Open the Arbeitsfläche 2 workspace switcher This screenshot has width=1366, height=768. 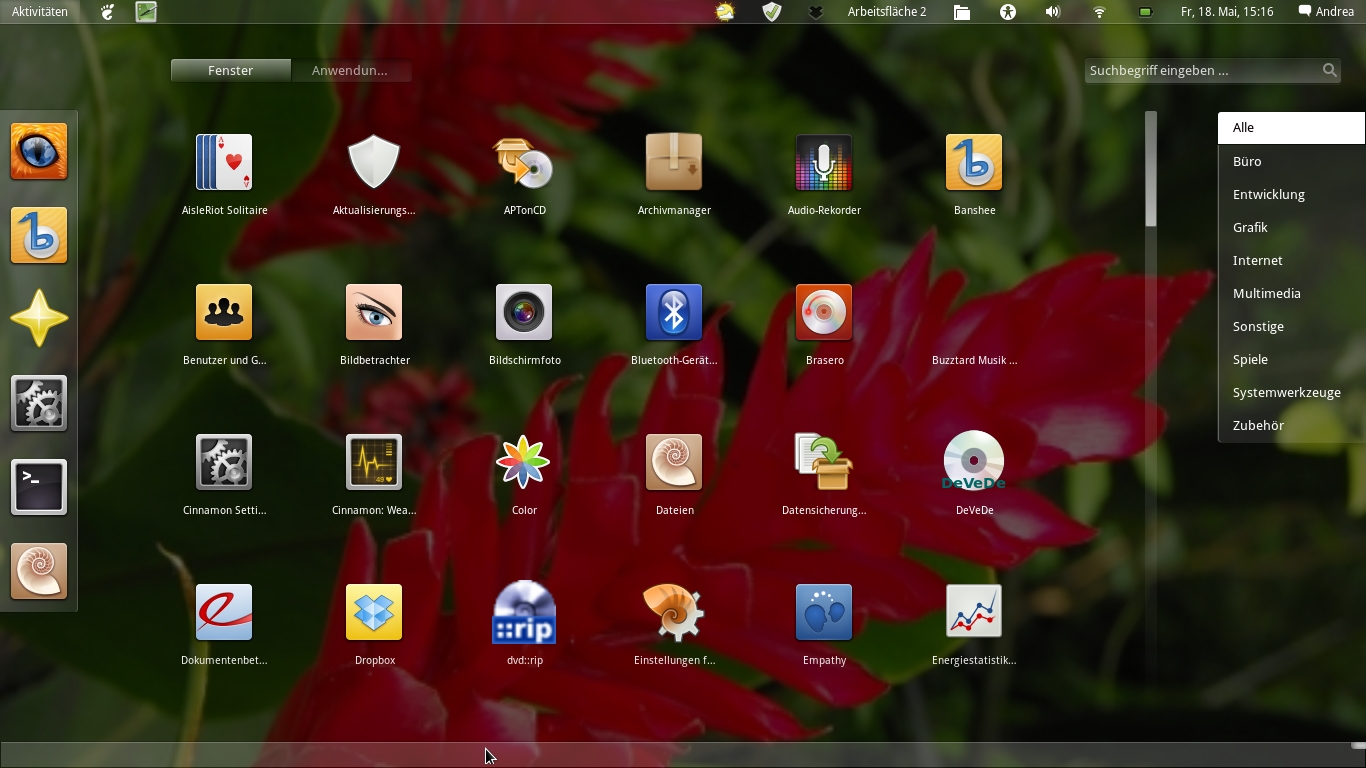pos(887,12)
